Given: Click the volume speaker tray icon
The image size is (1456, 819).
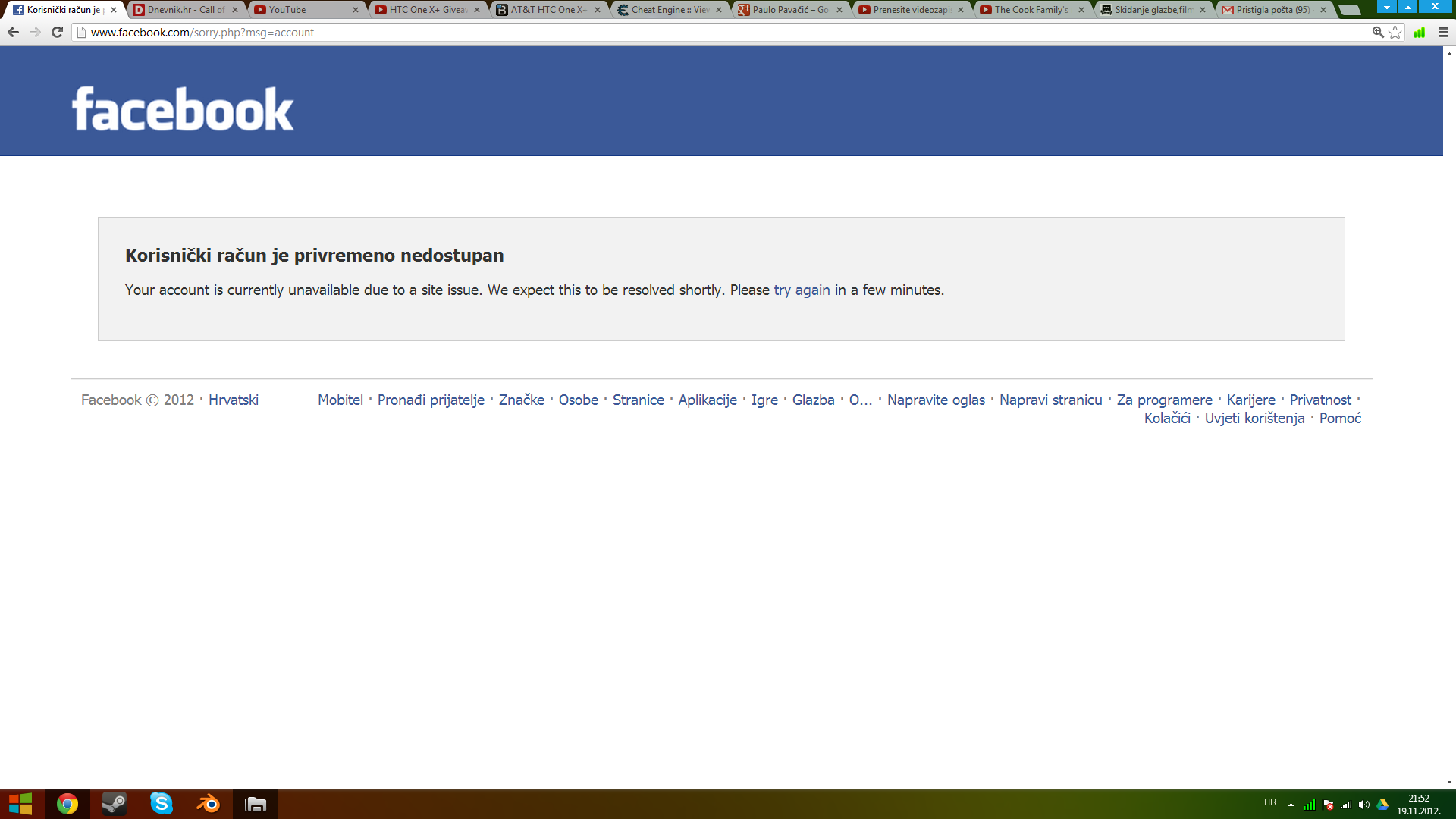Looking at the screenshot, I should coord(1364,805).
